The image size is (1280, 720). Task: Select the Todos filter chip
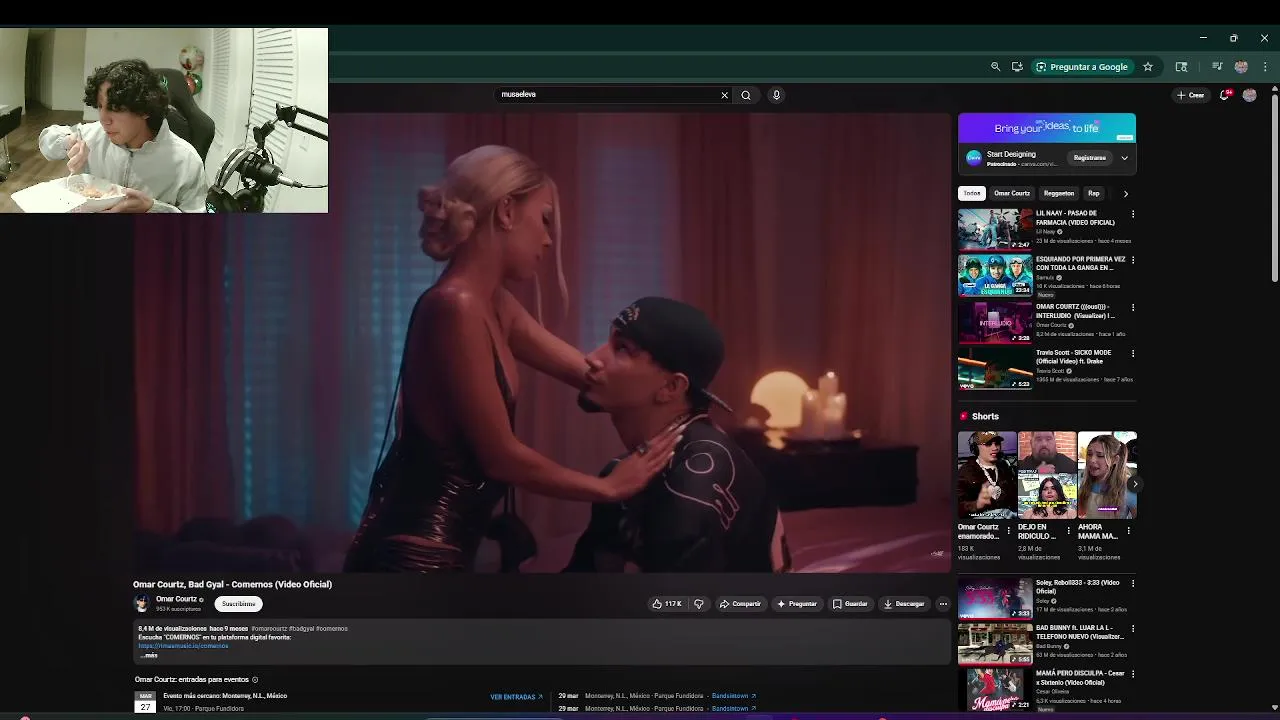972,193
